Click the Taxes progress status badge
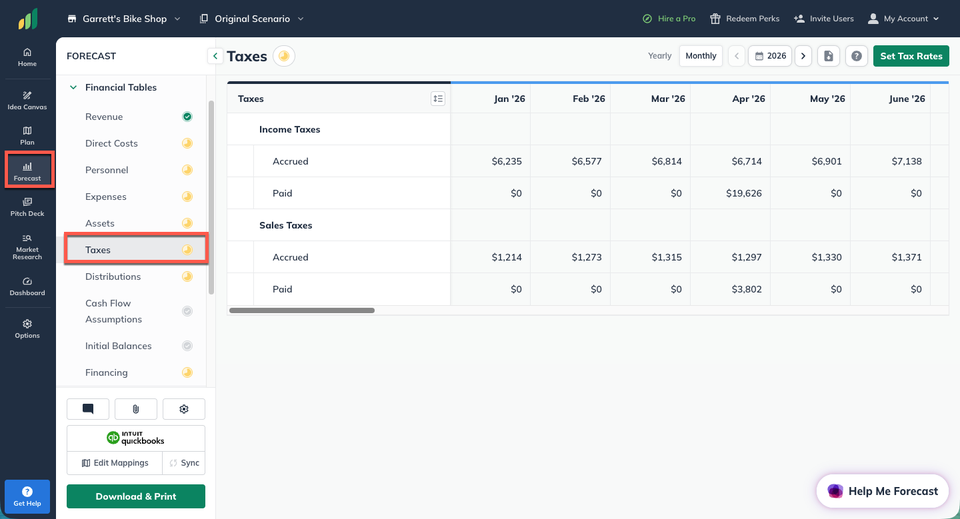This screenshot has width=960, height=519. click(283, 56)
